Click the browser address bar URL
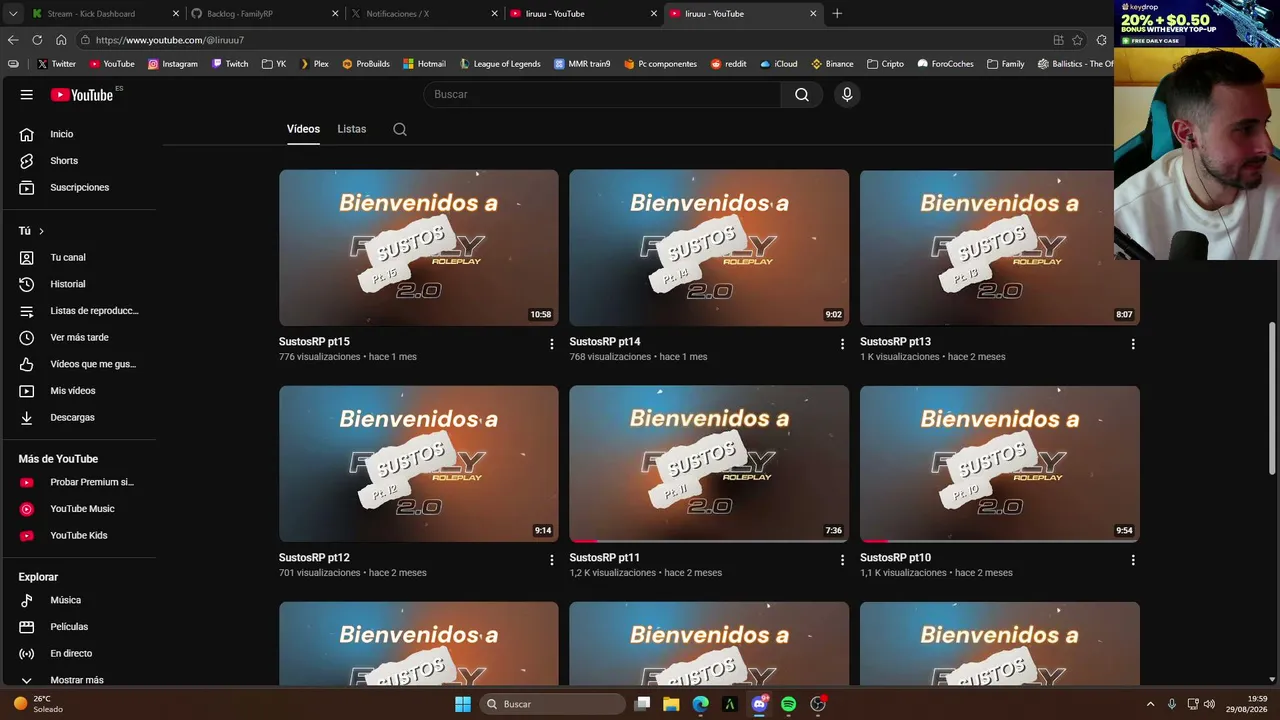 pyautogui.click(x=170, y=40)
